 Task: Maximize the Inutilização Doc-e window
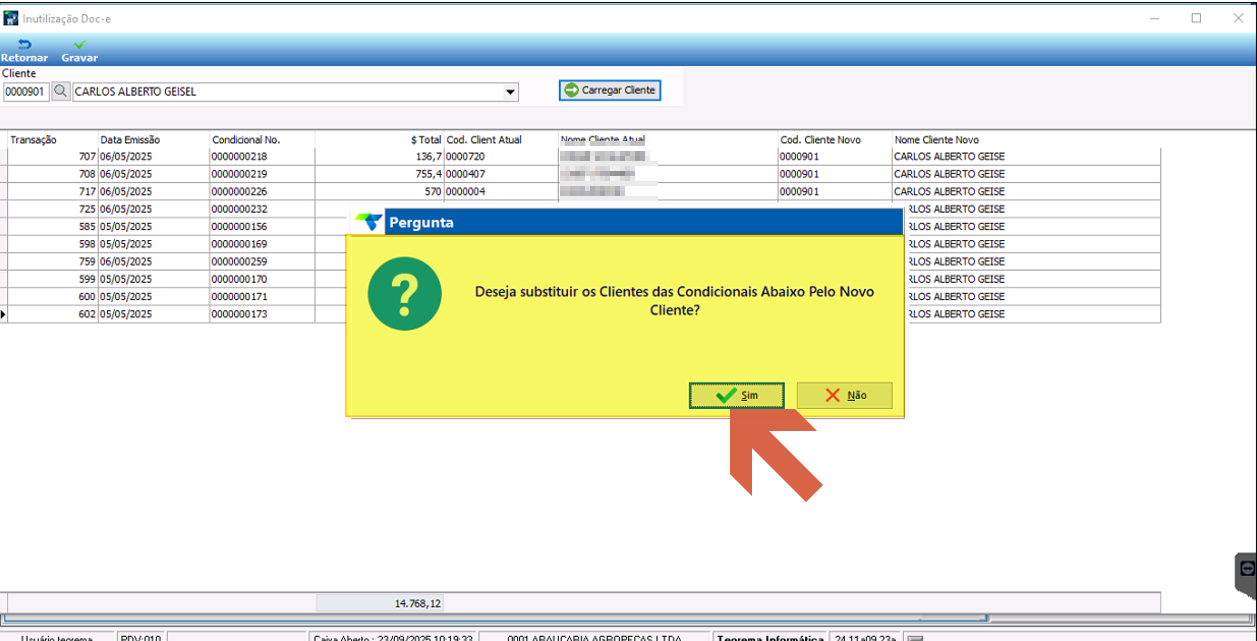[1196, 17]
